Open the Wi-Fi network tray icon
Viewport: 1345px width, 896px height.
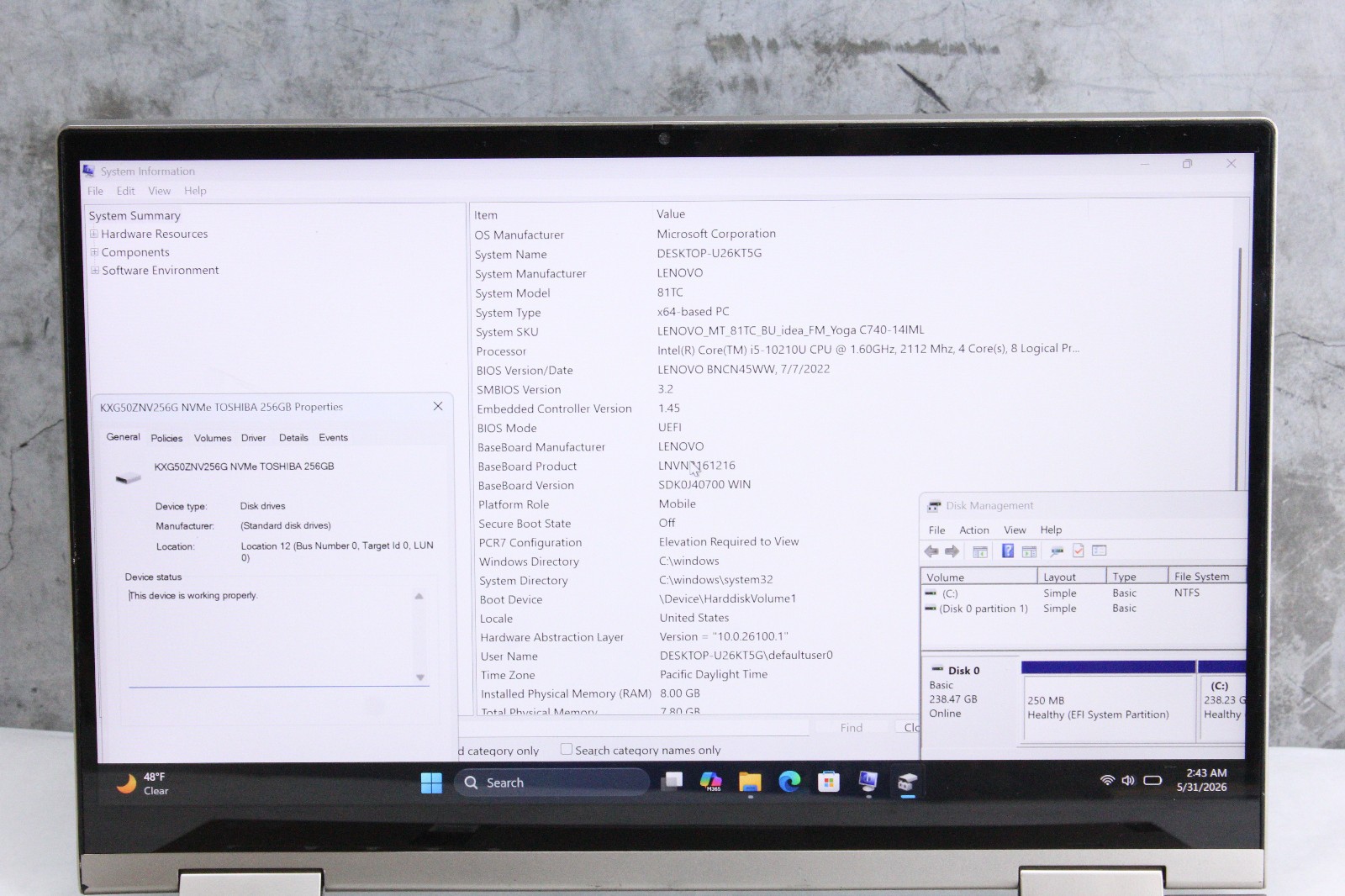tap(1107, 780)
